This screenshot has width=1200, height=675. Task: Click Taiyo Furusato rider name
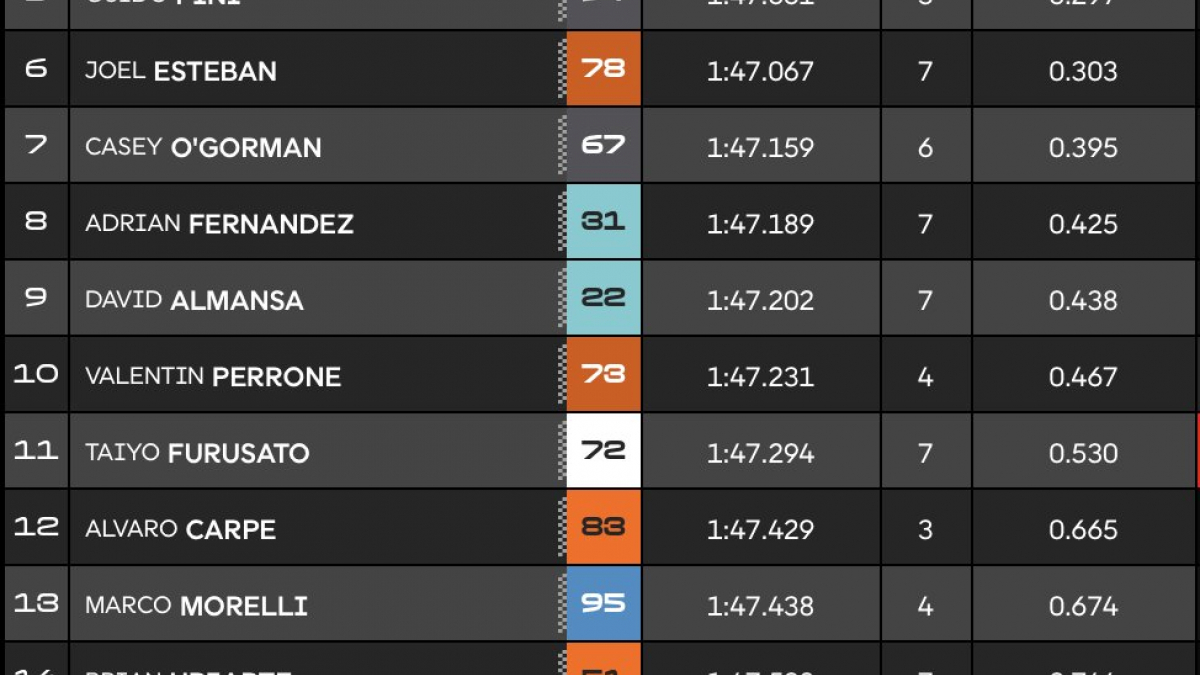(197, 453)
